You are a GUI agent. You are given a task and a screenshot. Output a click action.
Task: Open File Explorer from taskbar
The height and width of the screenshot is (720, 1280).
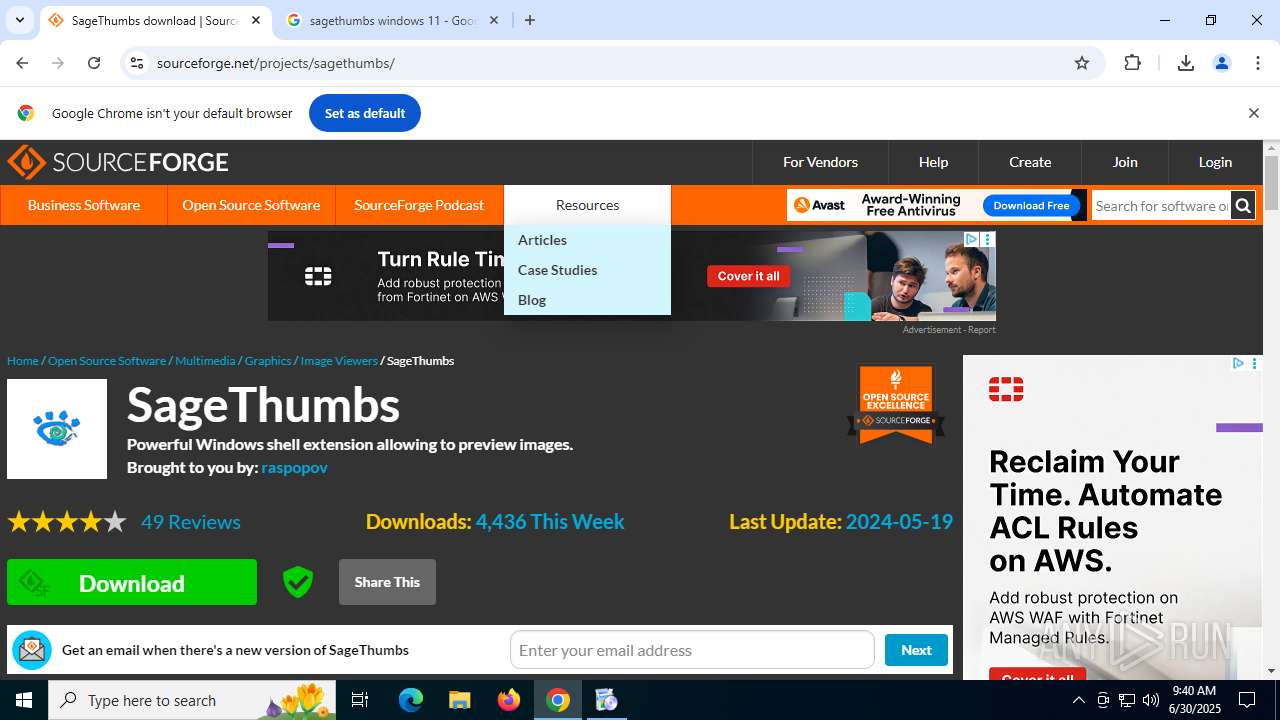(459, 700)
